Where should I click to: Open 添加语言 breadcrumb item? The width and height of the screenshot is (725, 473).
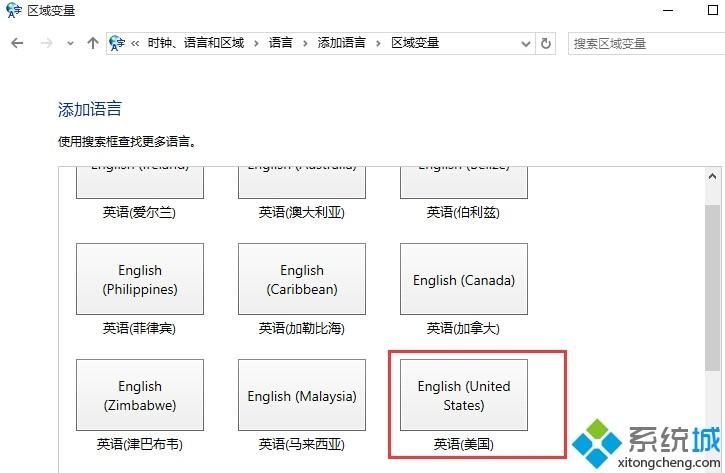point(341,43)
